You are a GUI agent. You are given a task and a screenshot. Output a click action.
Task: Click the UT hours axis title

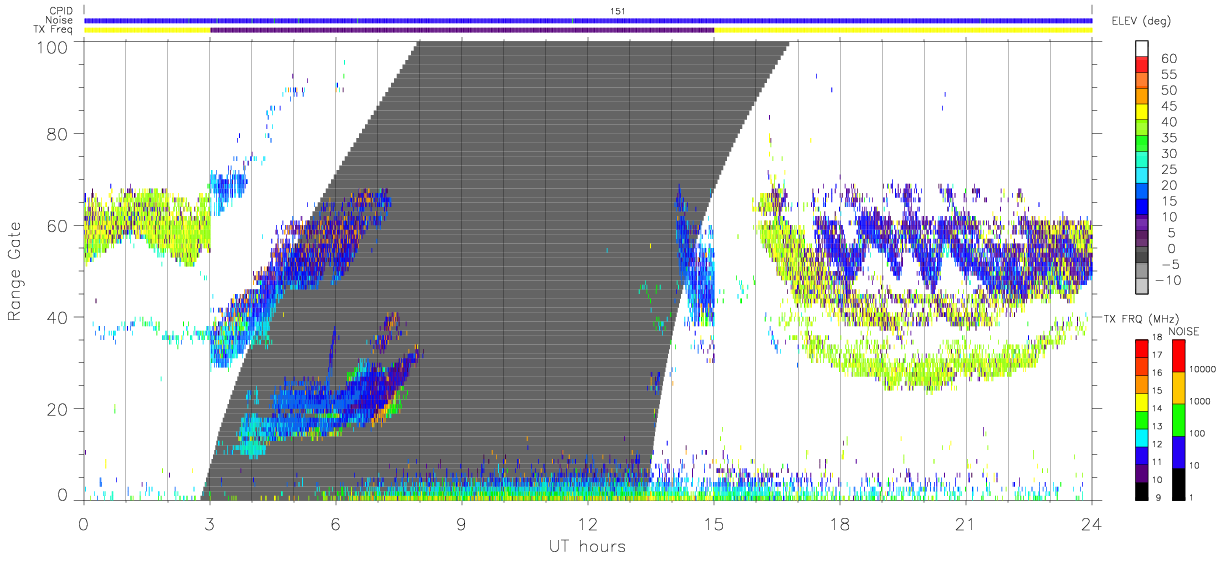[586, 547]
